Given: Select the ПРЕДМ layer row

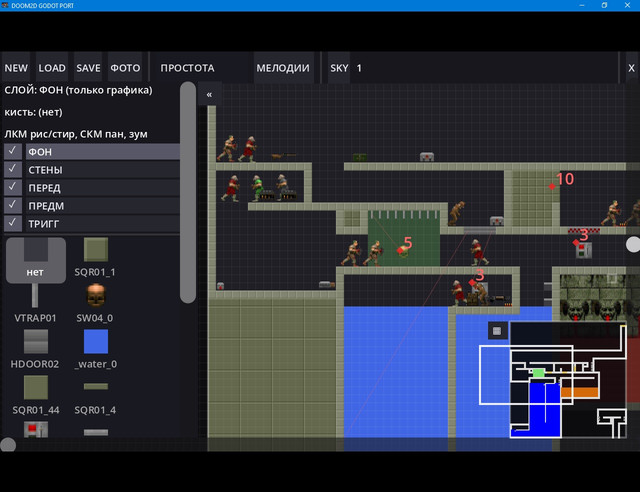Looking at the screenshot, I should pyautogui.click(x=102, y=205).
